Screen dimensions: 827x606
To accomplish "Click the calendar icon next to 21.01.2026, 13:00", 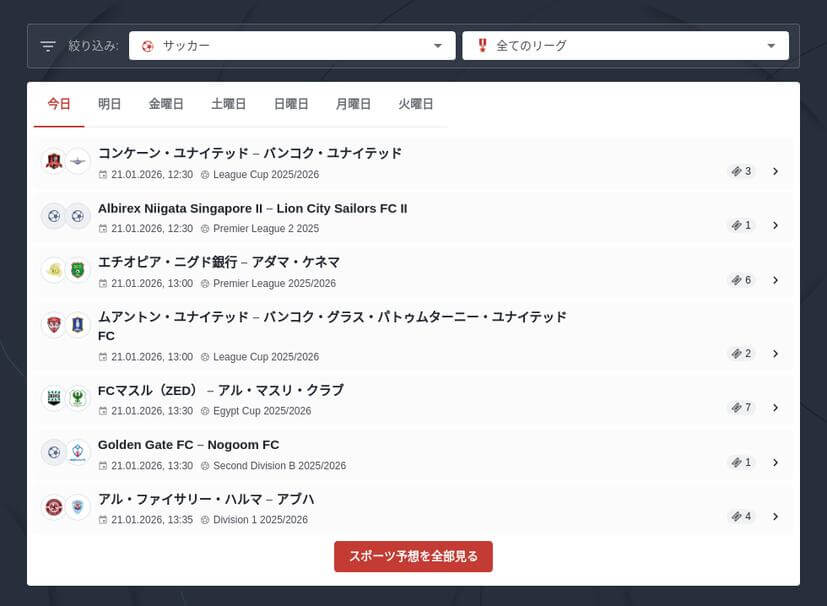I will pyautogui.click(x=103, y=283).
